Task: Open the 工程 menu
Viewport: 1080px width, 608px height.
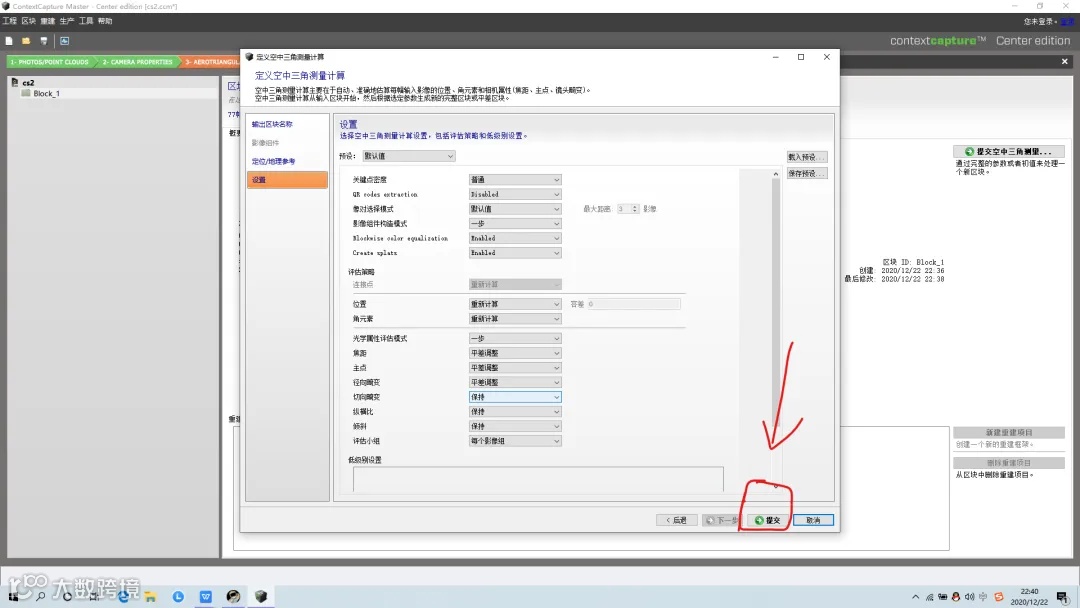Action: point(10,21)
